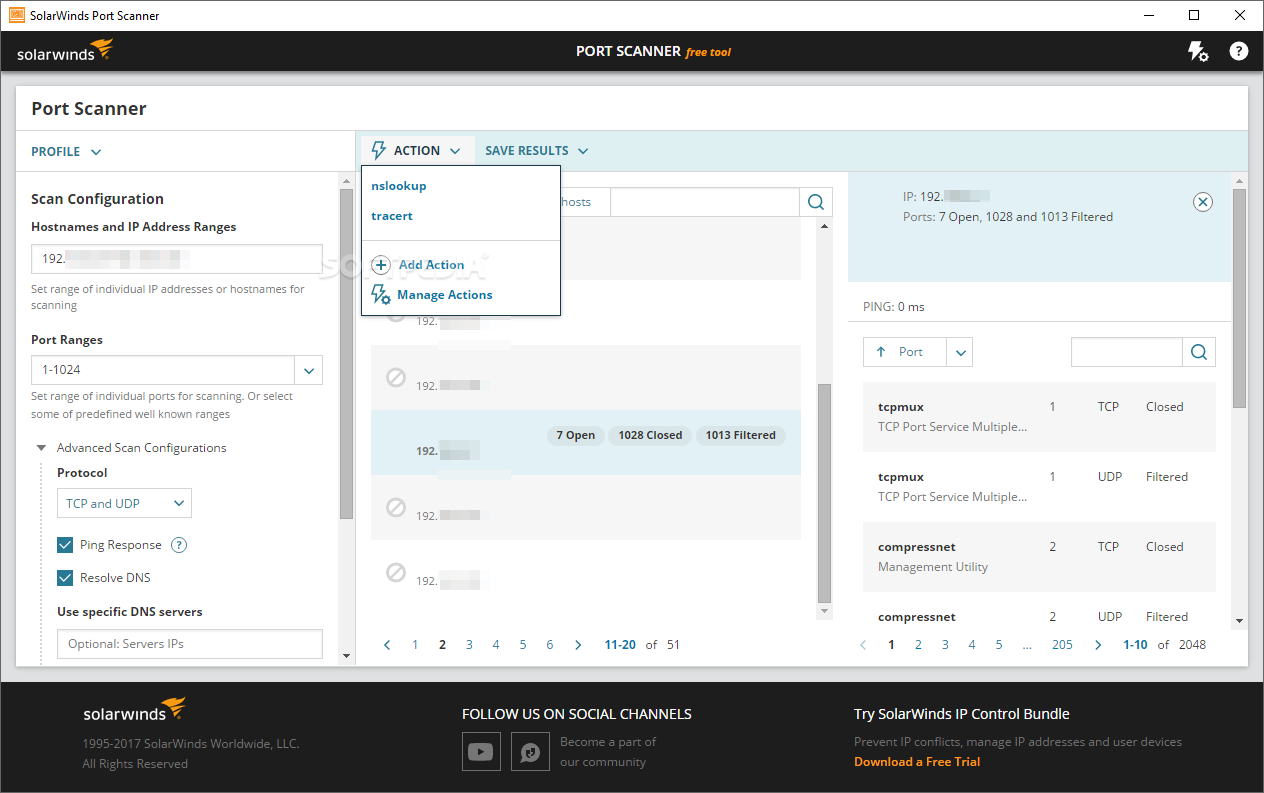Select the tcpmux TCP Closed row
The image size is (1264, 793).
[x=1040, y=417]
